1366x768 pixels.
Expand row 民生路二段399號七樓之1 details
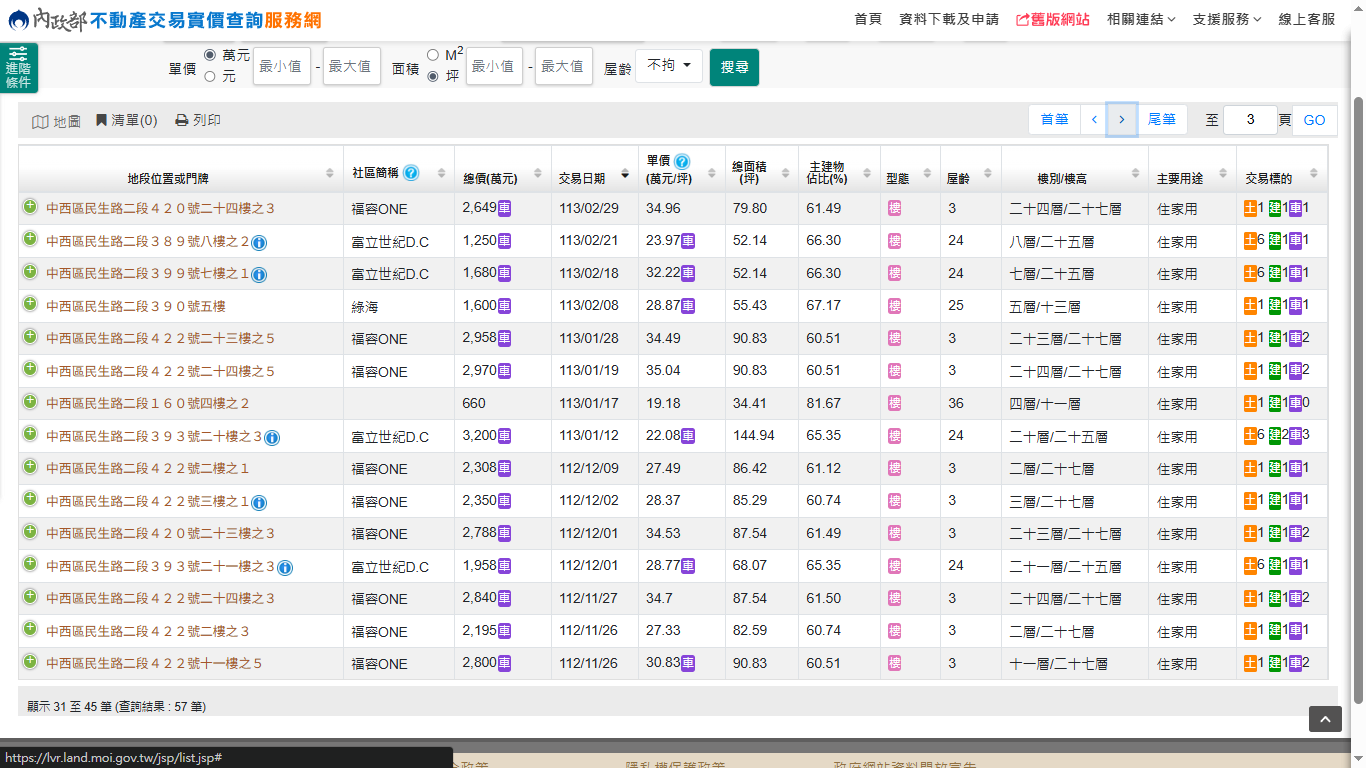point(30,272)
